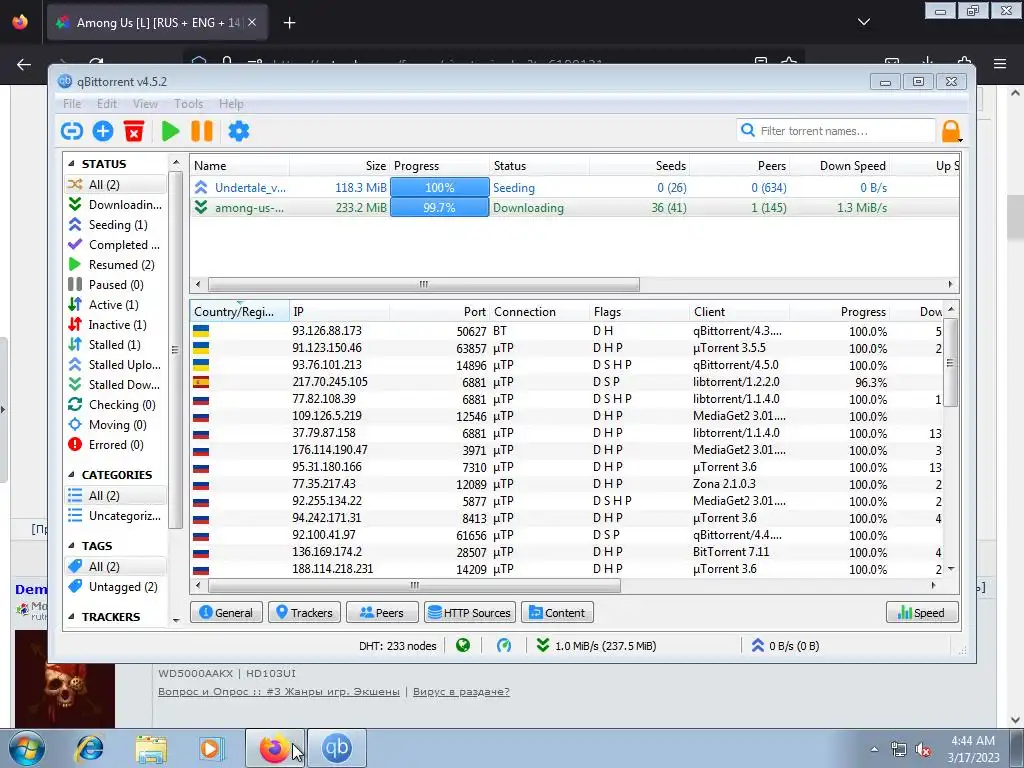Image resolution: width=1024 pixels, height=768 pixels.
Task: Click the blue Add torrent file icon
Action: pyautogui.click(x=103, y=131)
